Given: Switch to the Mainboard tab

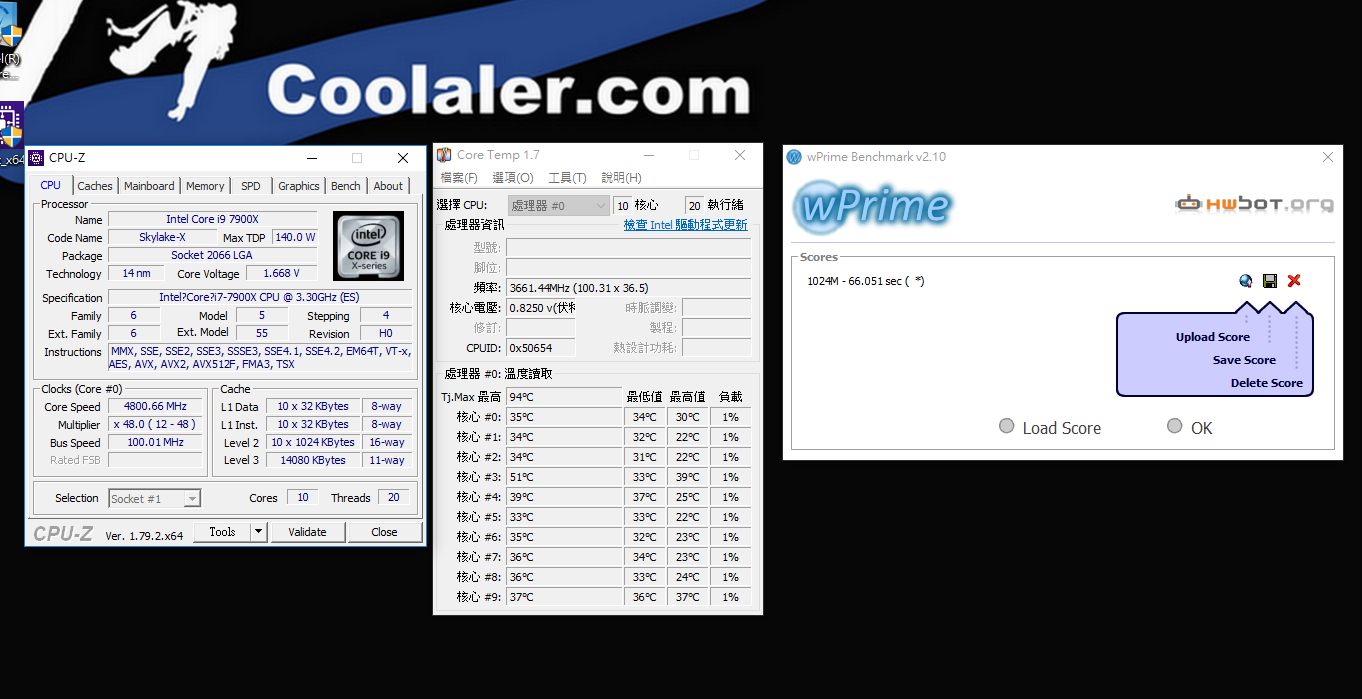Looking at the screenshot, I should coord(149,186).
